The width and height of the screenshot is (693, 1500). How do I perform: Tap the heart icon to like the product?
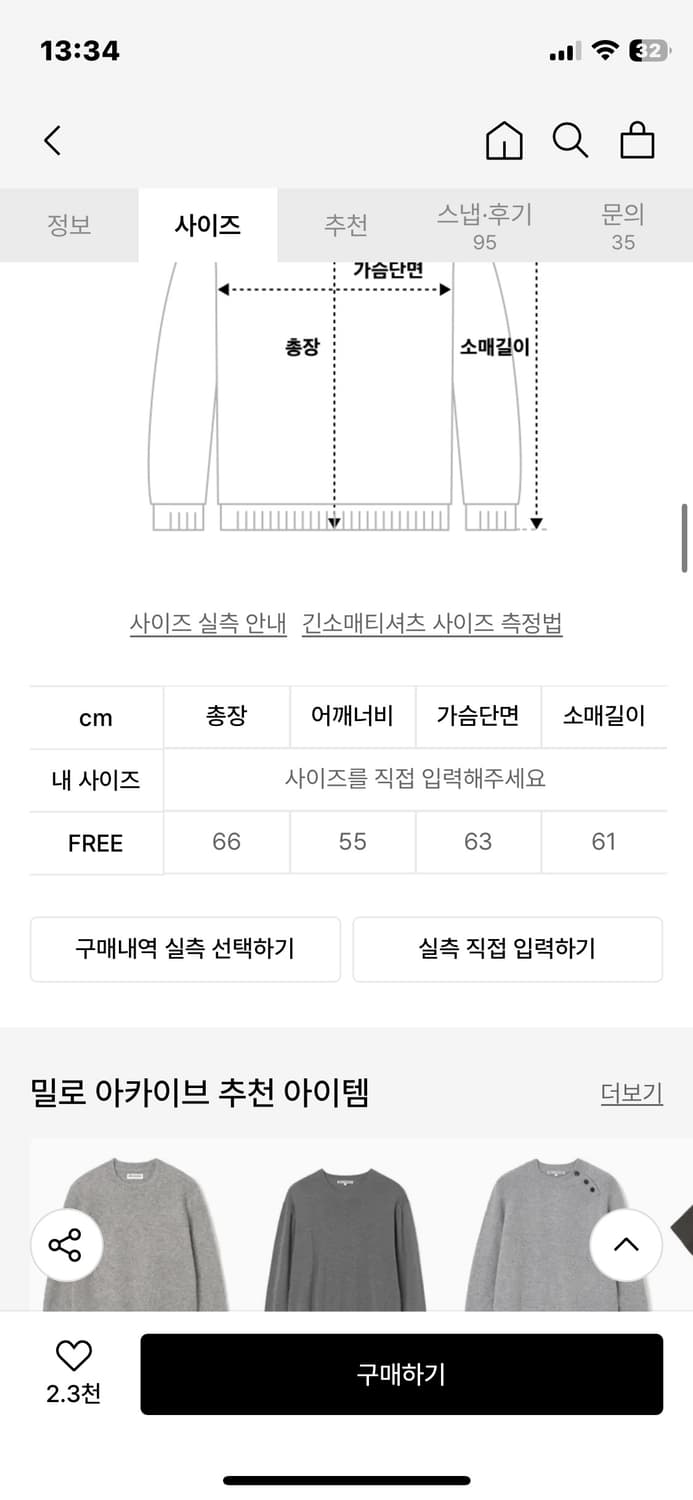click(x=72, y=1355)
